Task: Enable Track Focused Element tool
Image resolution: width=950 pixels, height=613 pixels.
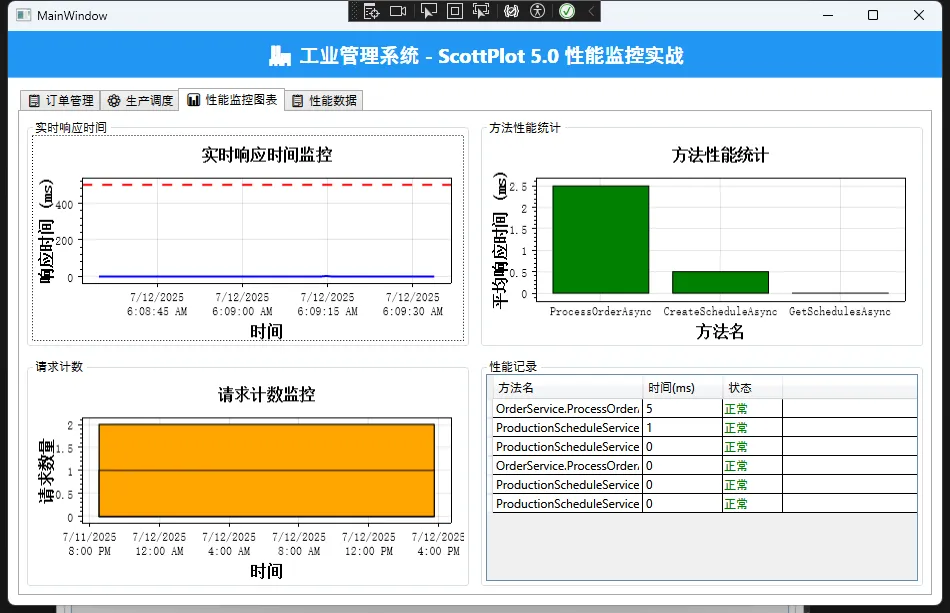Action: pos(481,12)
